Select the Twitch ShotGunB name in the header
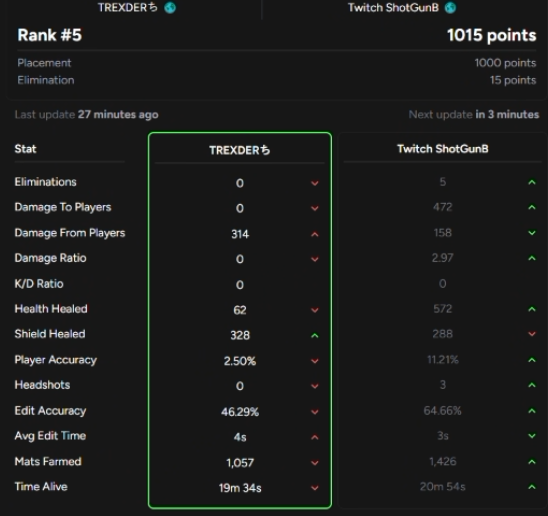The height and width of the screenshot is (516, 548). tap(393, 8)
